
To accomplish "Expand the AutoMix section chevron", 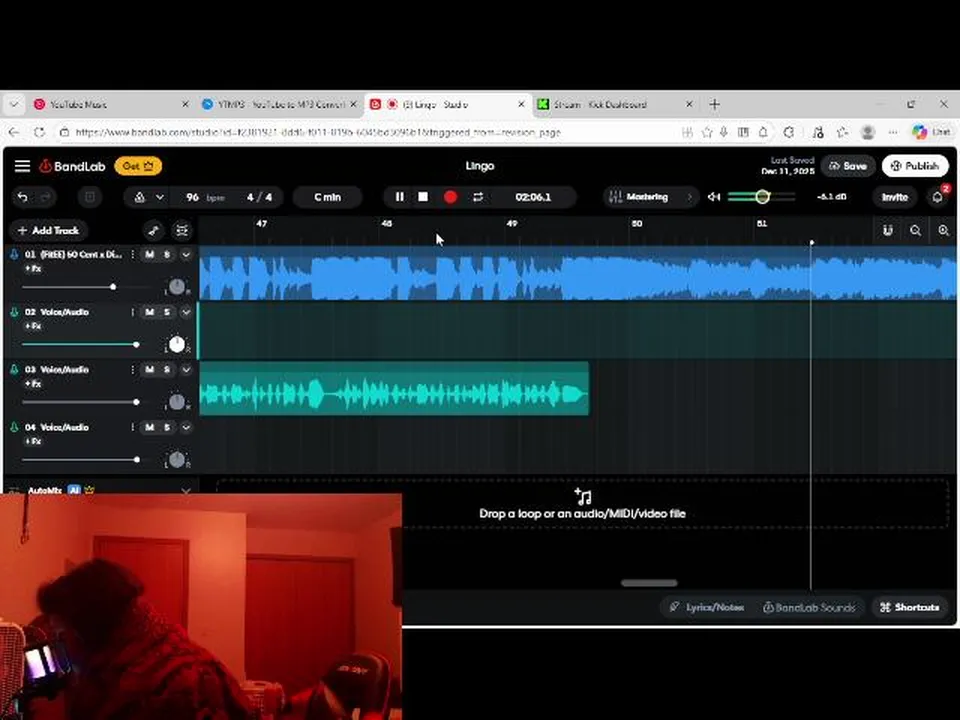I will coord(186,490).
